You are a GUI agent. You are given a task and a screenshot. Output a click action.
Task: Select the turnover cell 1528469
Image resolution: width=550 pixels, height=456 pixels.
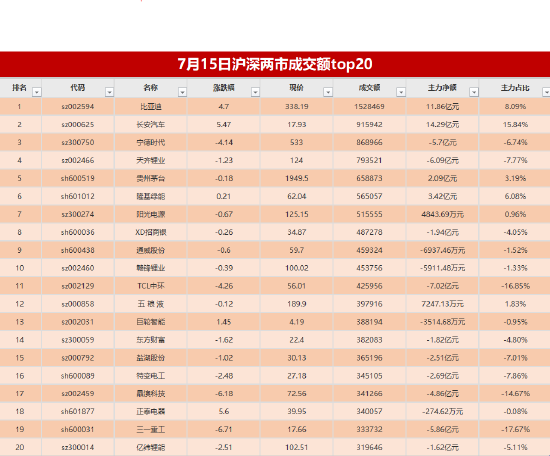tap(369, 106)
